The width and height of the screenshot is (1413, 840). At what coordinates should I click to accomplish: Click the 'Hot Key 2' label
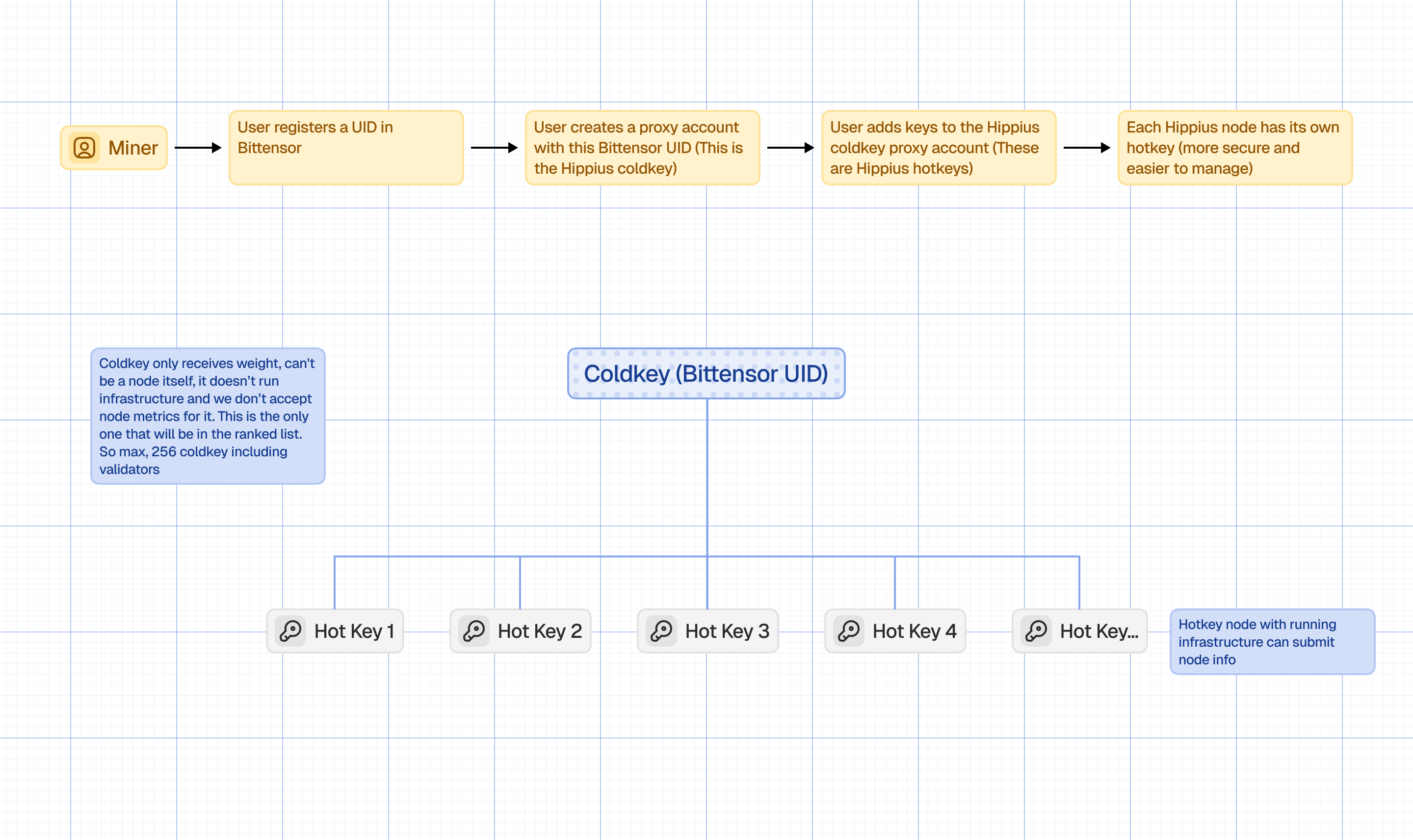(540, 630)
